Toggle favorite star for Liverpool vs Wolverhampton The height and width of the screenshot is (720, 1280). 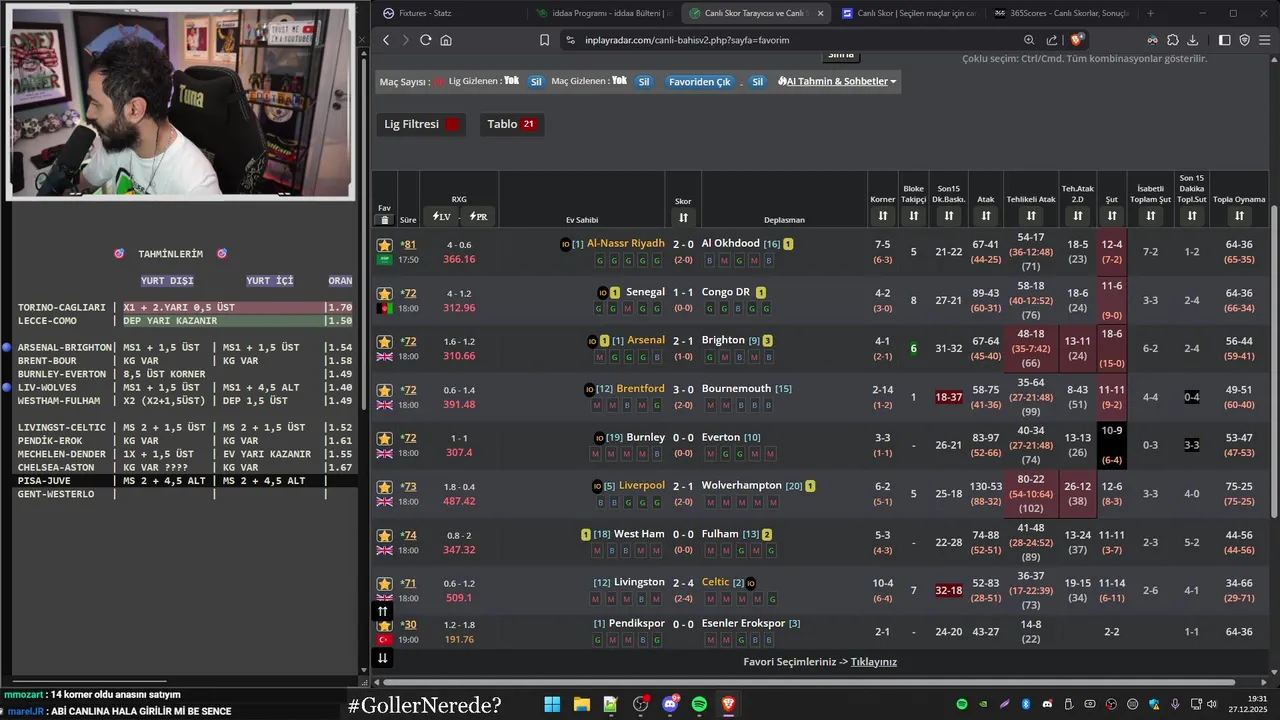pos(384,487)
